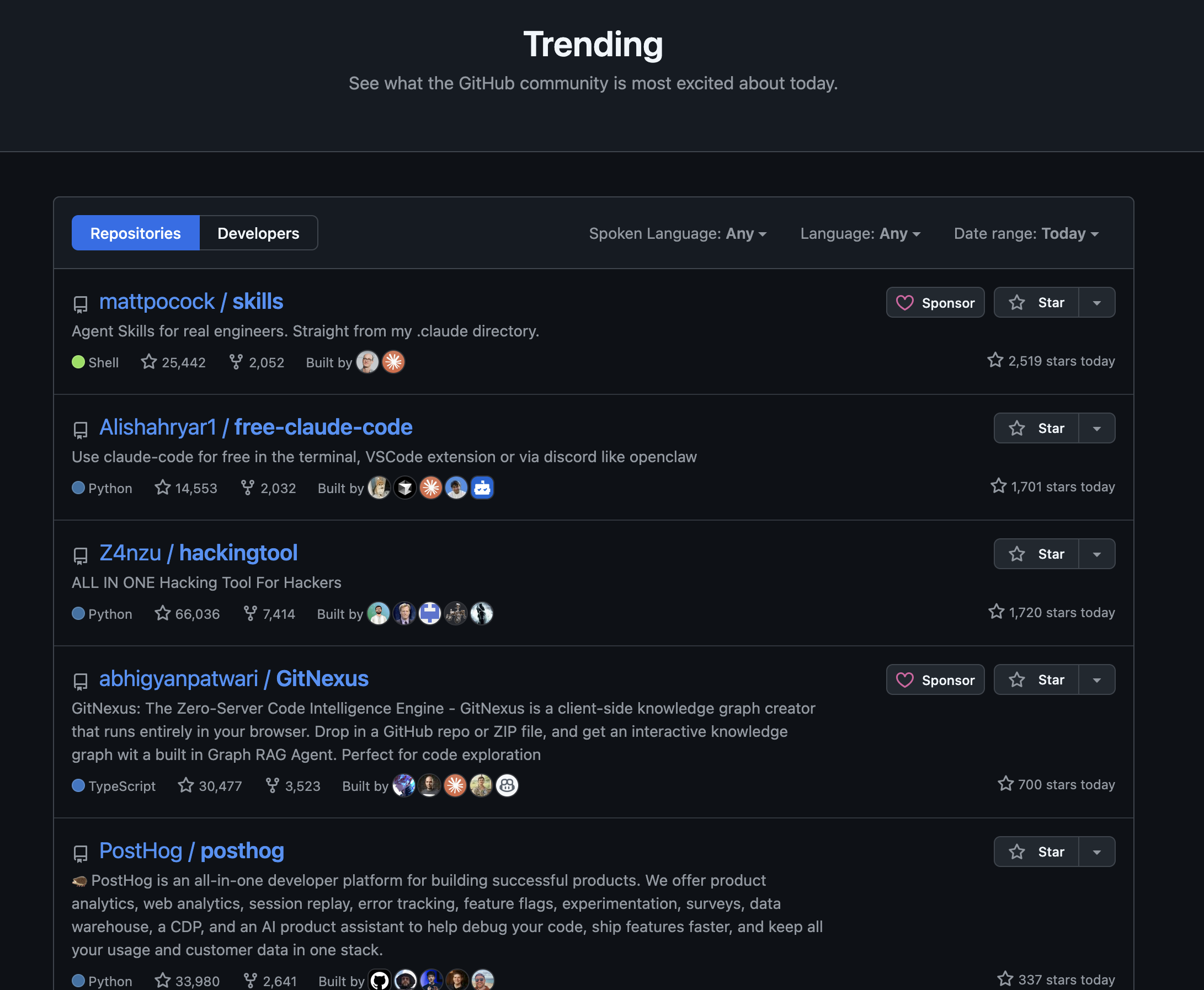Open stargazers count 14,553 for free-claude-code
The height and width of the screenshot is (990, 1204).
(x=186, y=488)
